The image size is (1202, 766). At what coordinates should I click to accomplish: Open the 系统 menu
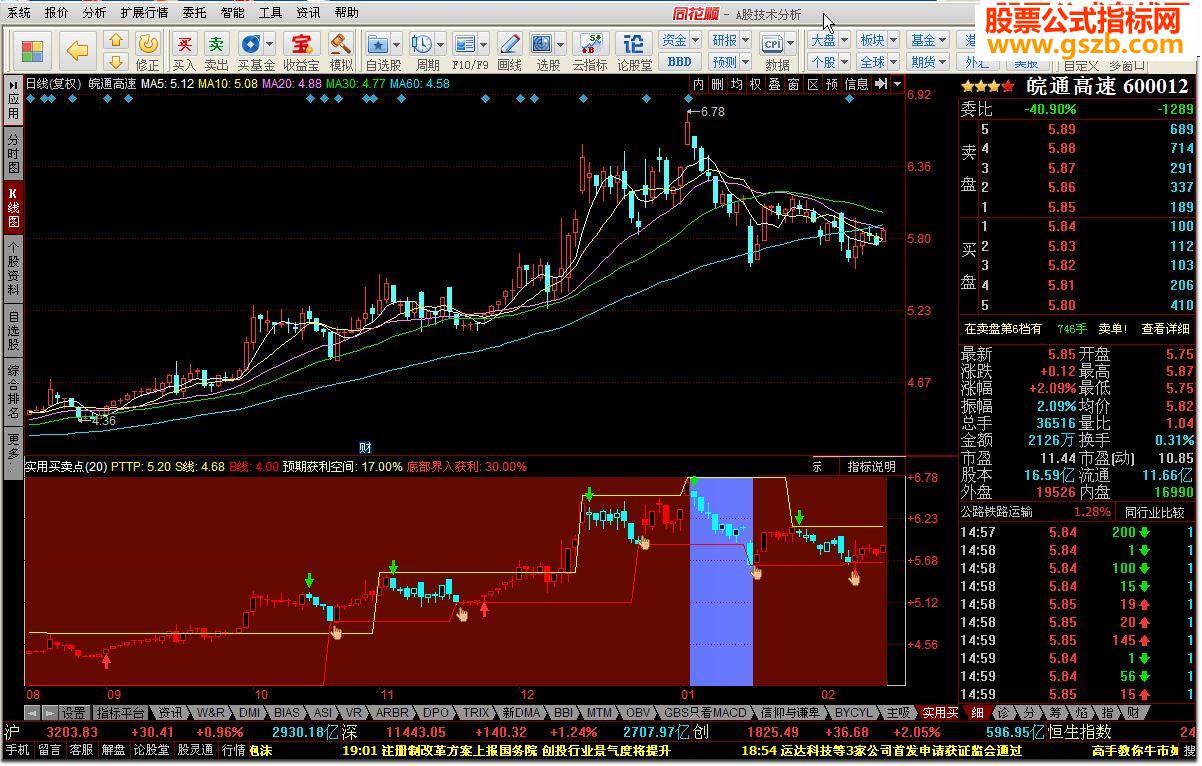click(19, 13)
